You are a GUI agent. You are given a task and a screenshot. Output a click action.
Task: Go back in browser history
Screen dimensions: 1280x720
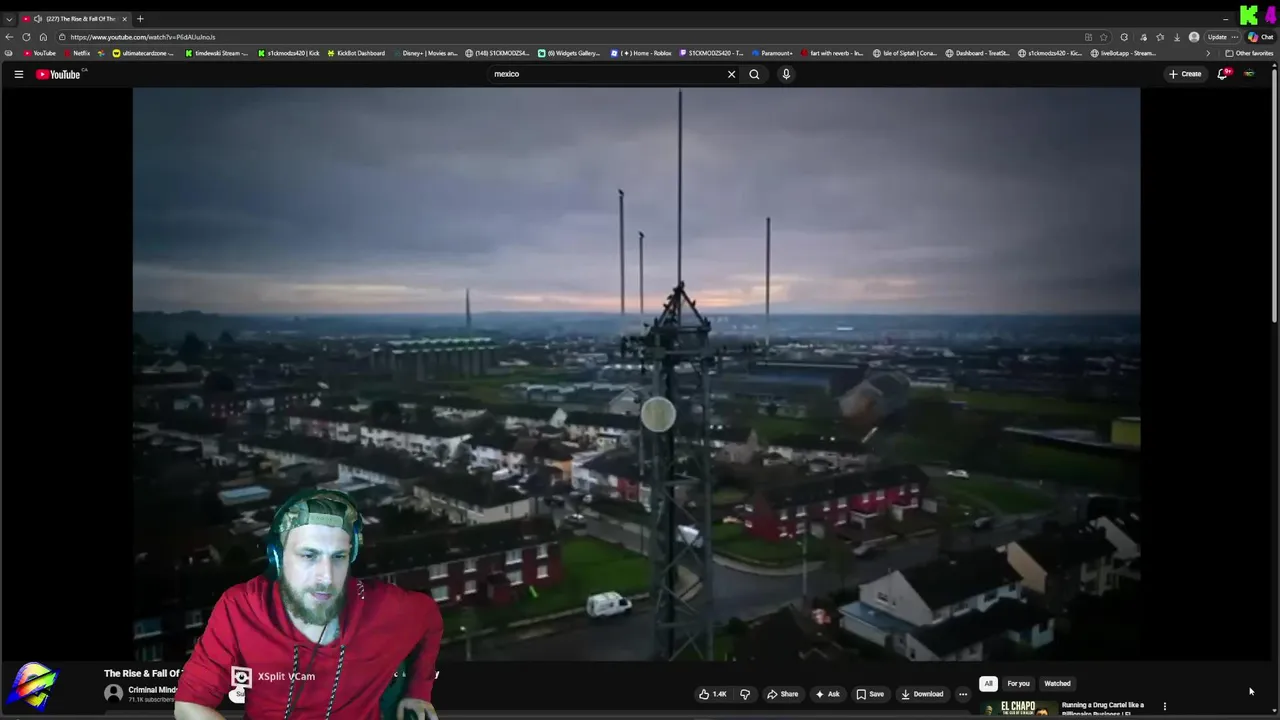(x=9, y=37)
